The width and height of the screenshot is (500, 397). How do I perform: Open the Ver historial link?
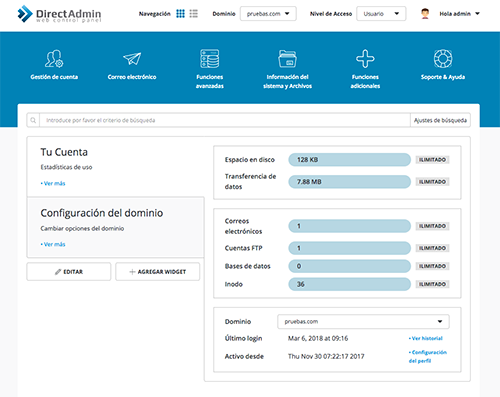pyautogui.click(x=426, y=338)
